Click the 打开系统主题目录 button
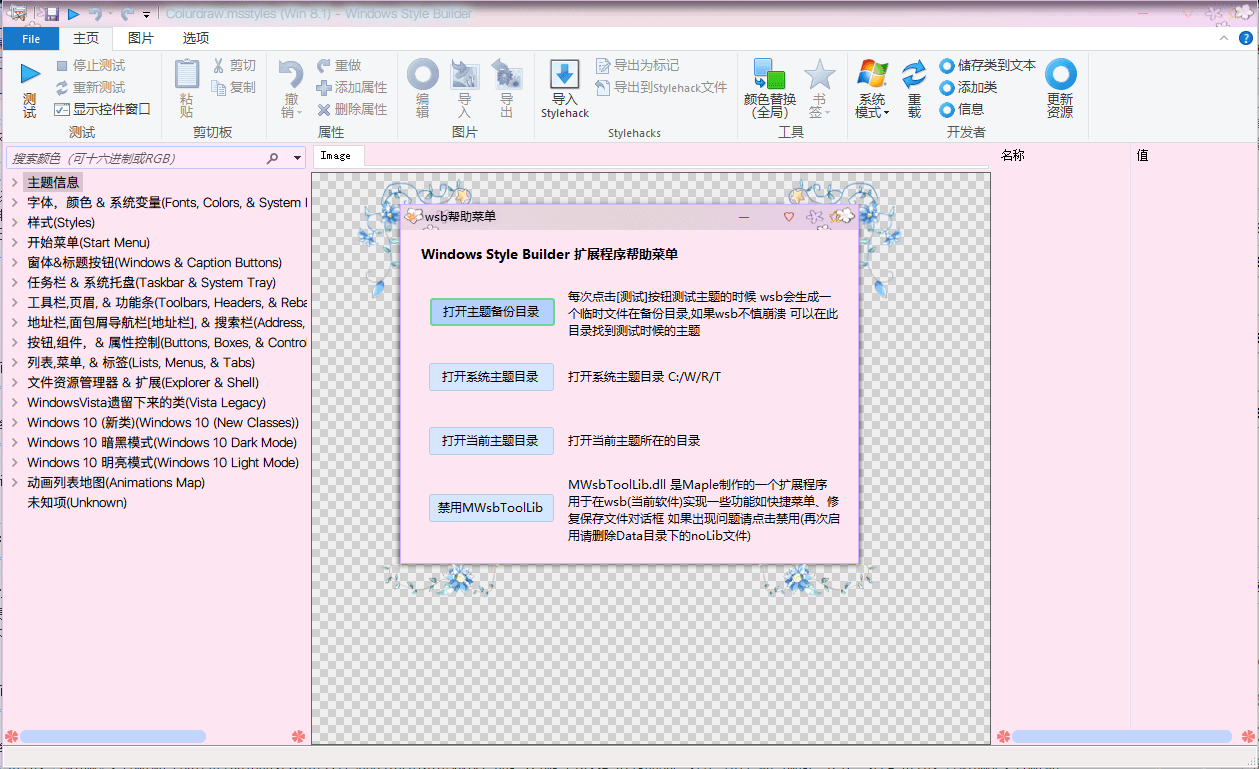Screen dimensions: 1259x769 (491, 377)
